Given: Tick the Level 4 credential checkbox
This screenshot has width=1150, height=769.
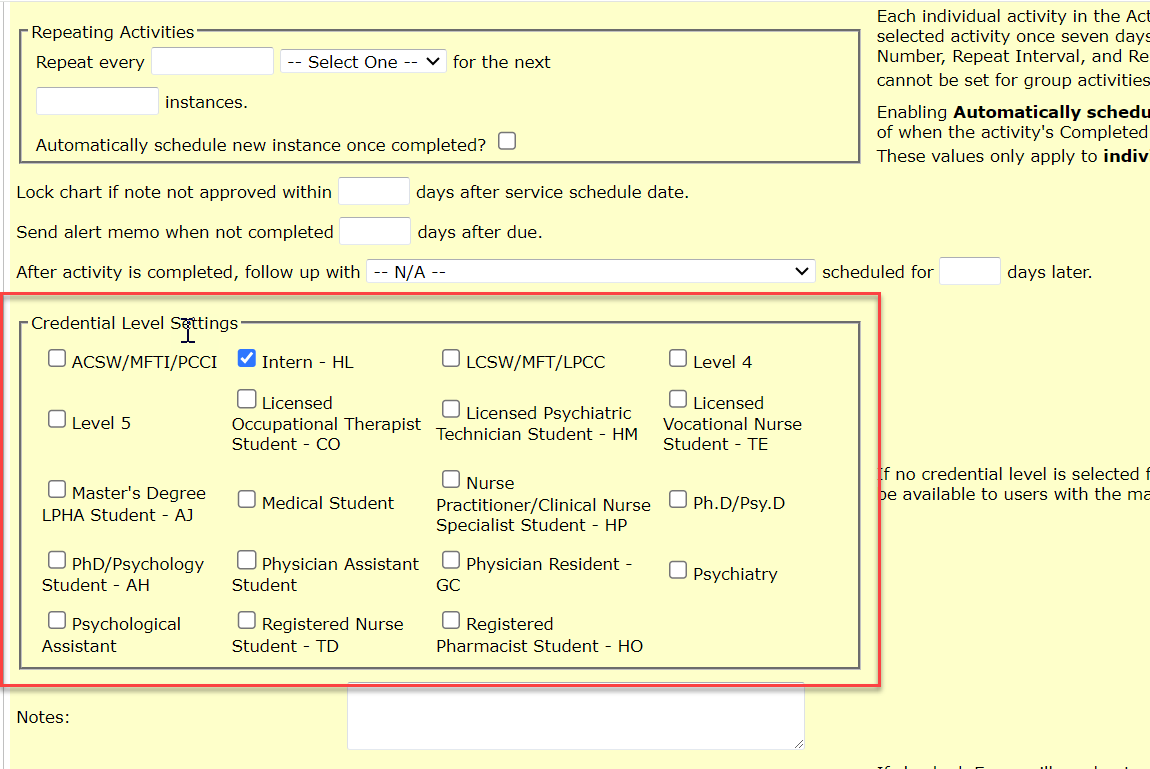Looking at the screenshot, I should [x=678, y=358].
